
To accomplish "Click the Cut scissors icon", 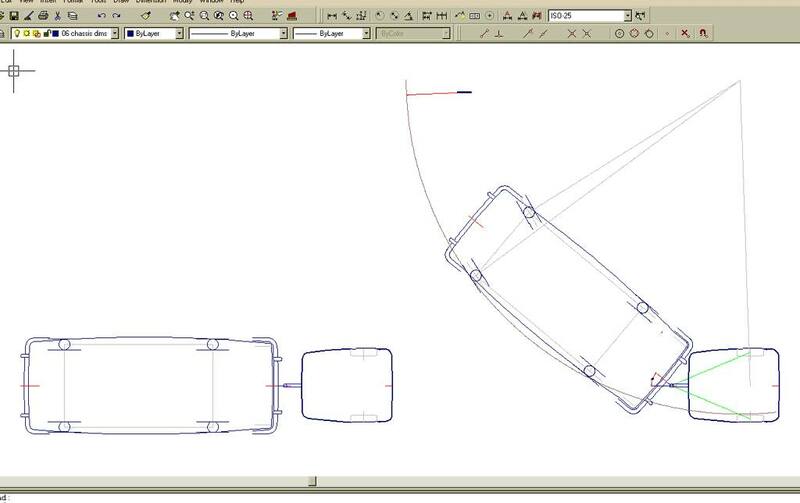I will pyautogui.click(x=58, y=16).
